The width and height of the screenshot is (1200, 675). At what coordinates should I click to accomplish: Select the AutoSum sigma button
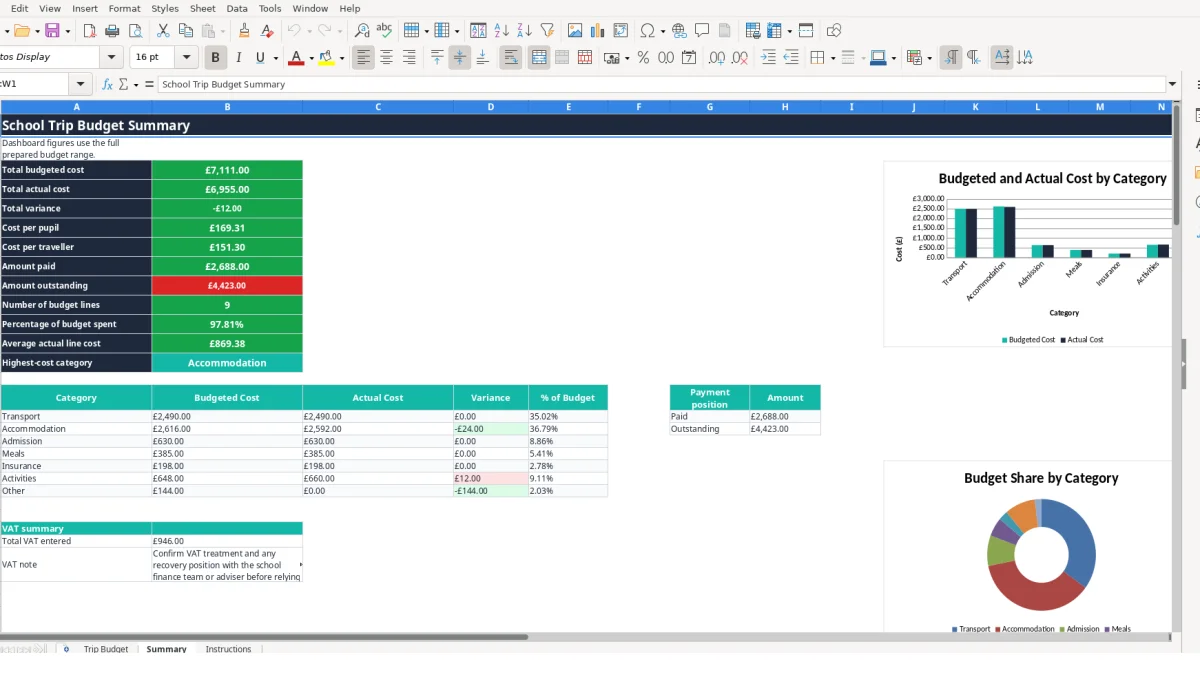pos(123,84)
